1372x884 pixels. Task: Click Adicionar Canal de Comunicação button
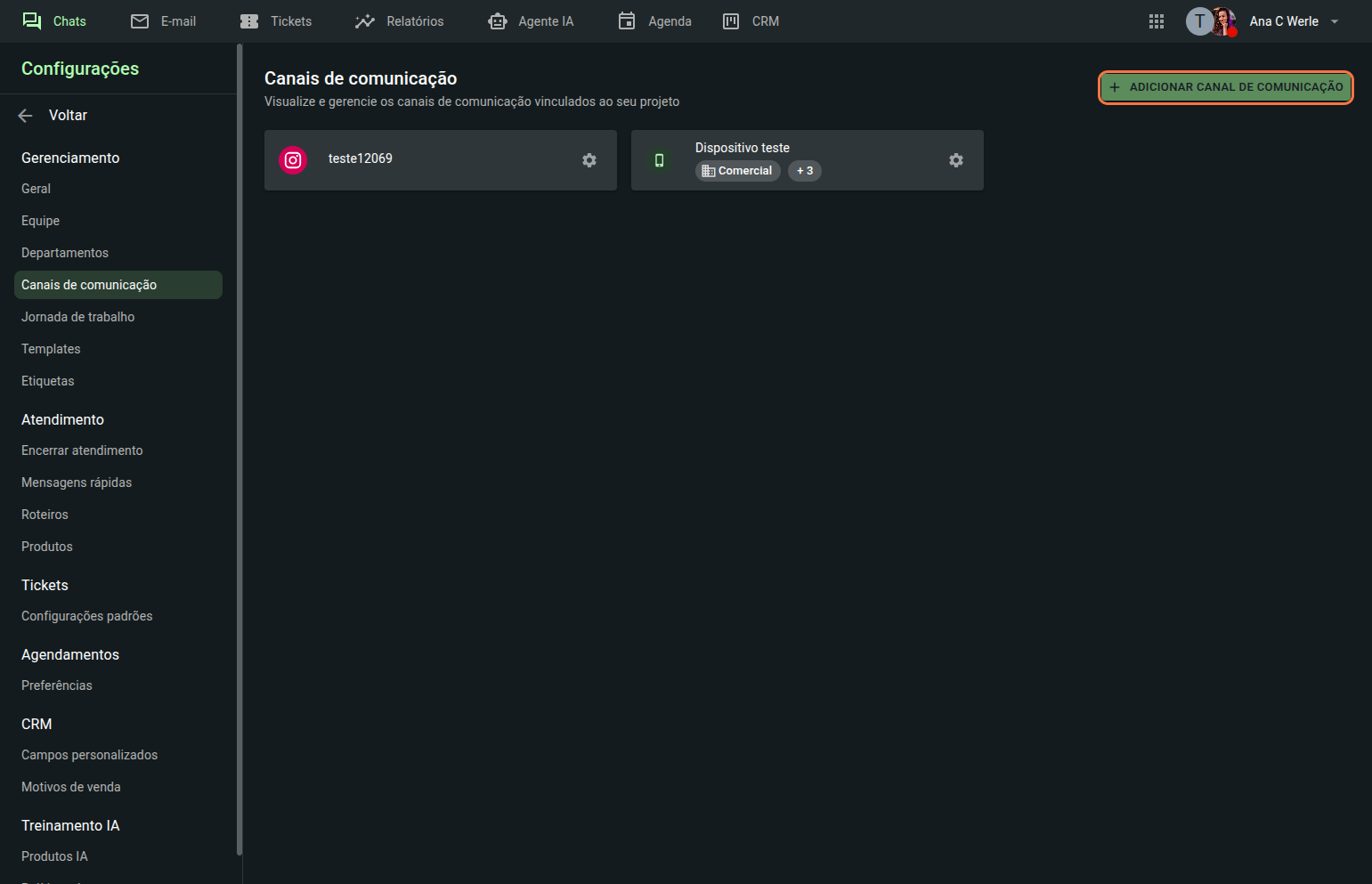tap(1226, 87)
